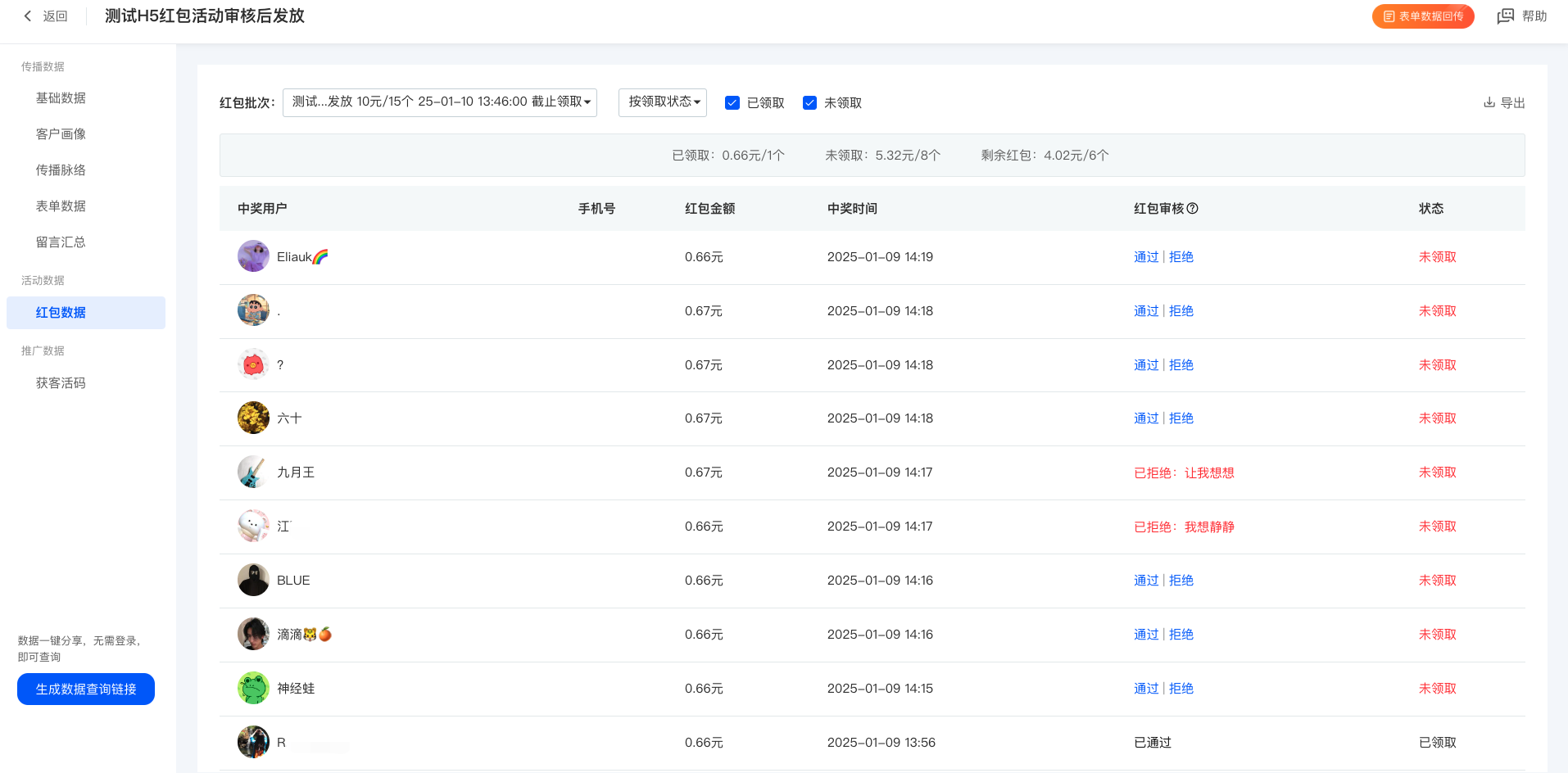The height and width of the screenshot is (773, 1568).
Task: Toggle the 未领取 checkbox
Action: [x=809, y=102]
